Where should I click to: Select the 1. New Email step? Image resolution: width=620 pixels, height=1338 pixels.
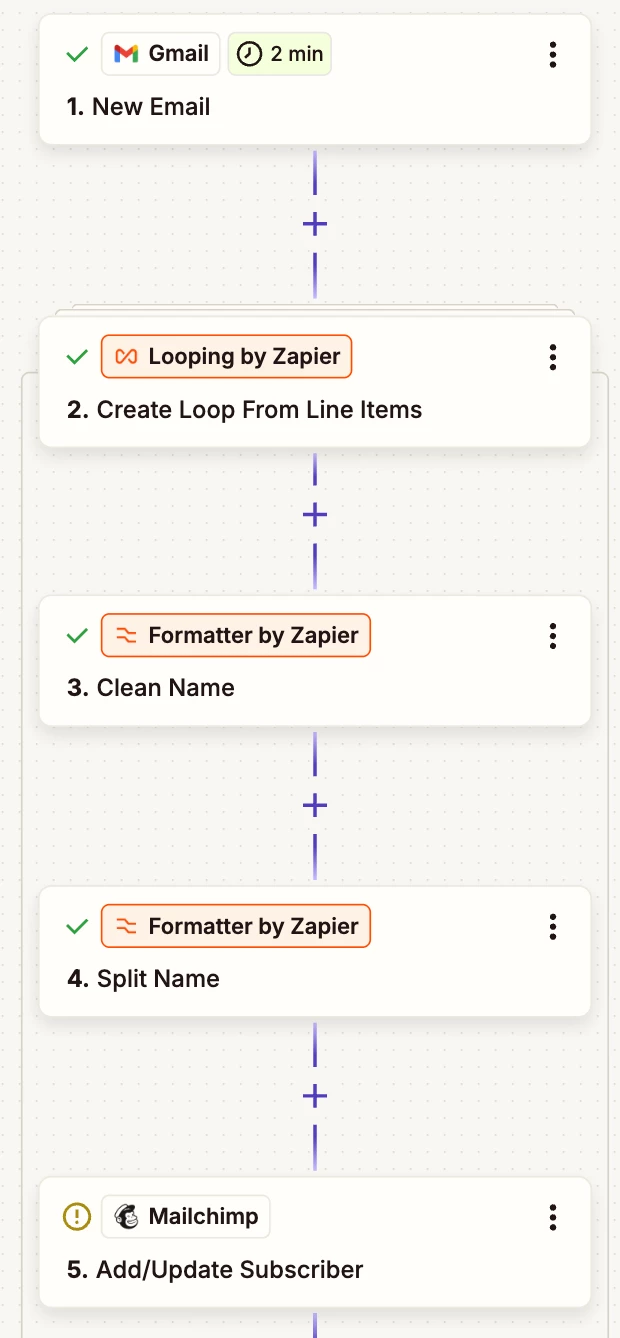tap(315, 79)
